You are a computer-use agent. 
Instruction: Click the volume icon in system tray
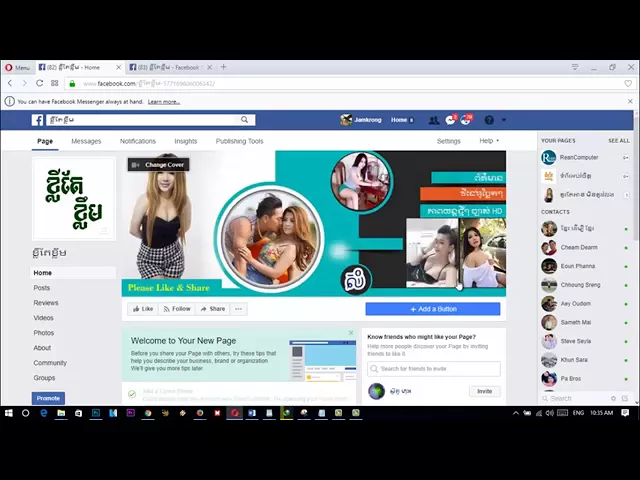549,413
